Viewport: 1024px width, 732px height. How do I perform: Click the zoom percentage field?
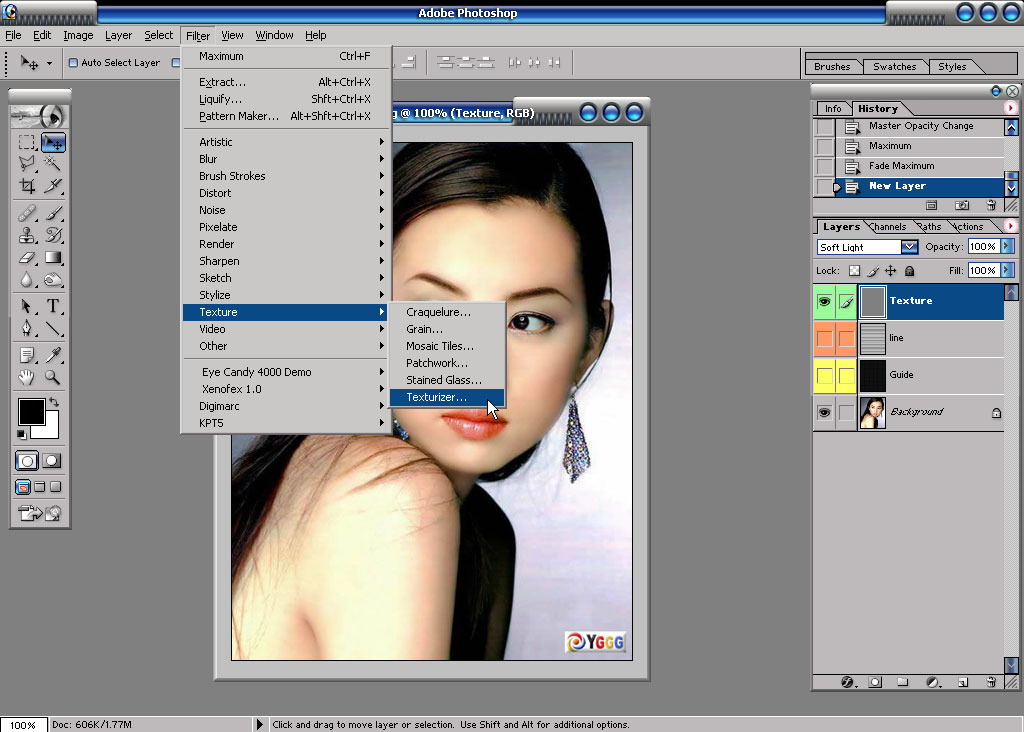(24, 725)
